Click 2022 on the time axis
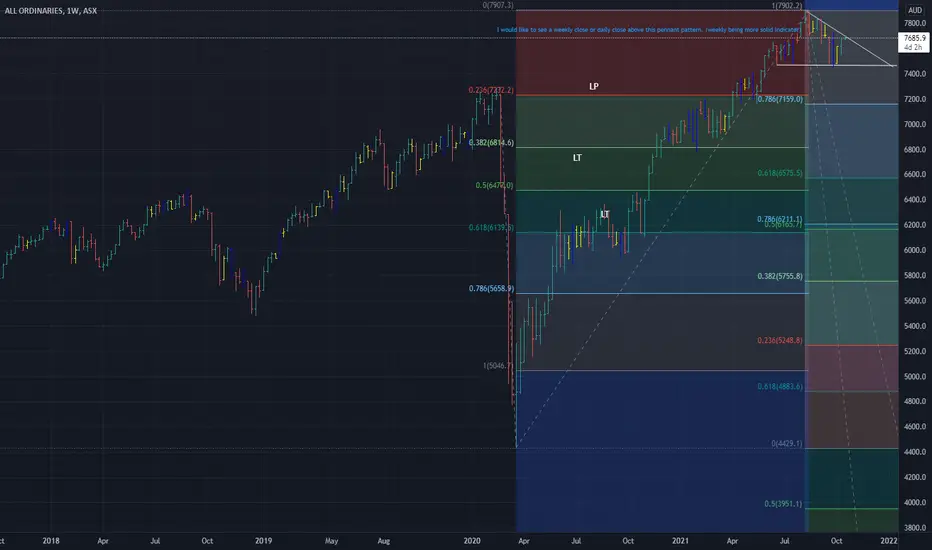This screenshot has width=932, height=550. tap(889, 540)
